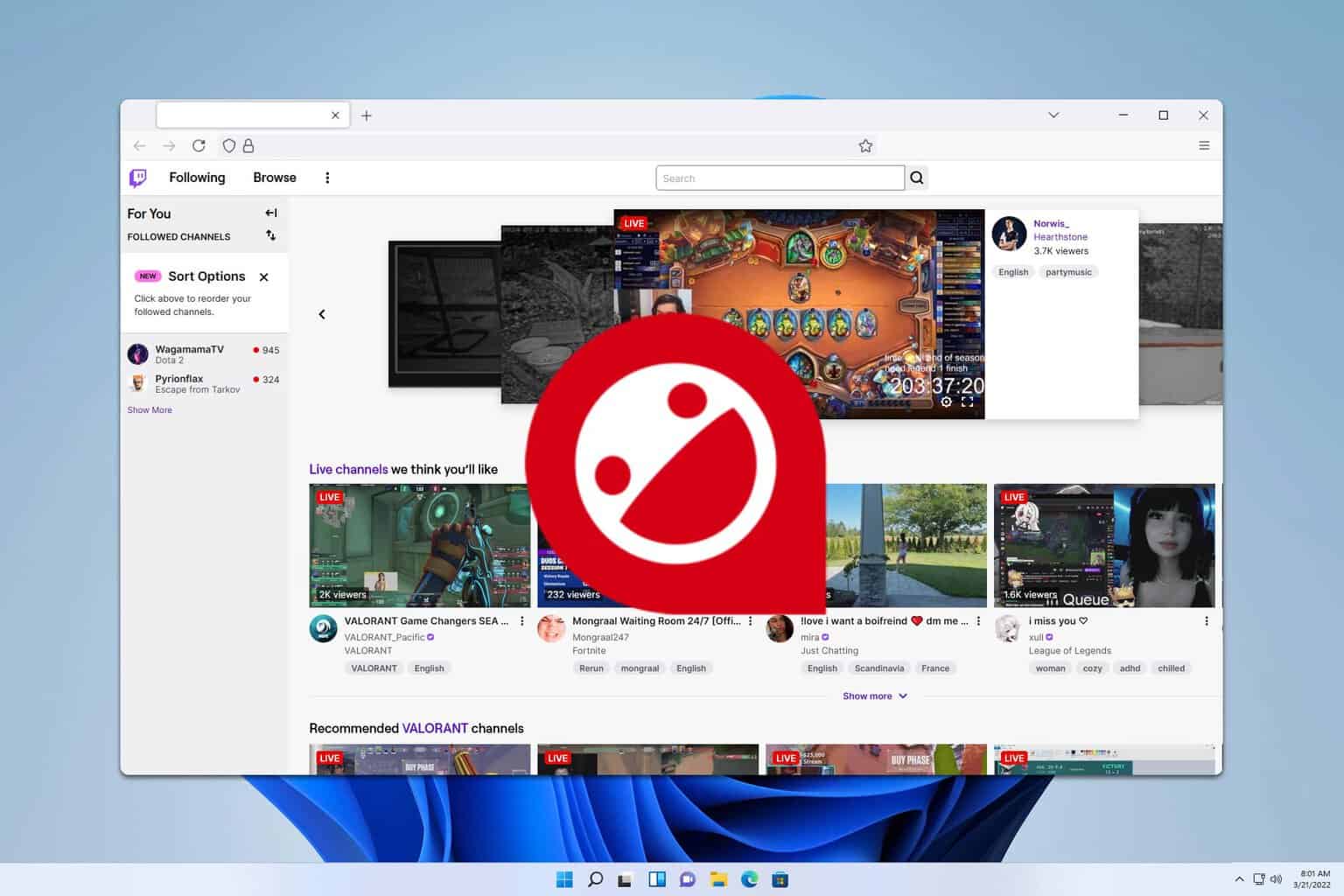
Task: Select the chilled tag
Action: click(x=1171, y=668)
